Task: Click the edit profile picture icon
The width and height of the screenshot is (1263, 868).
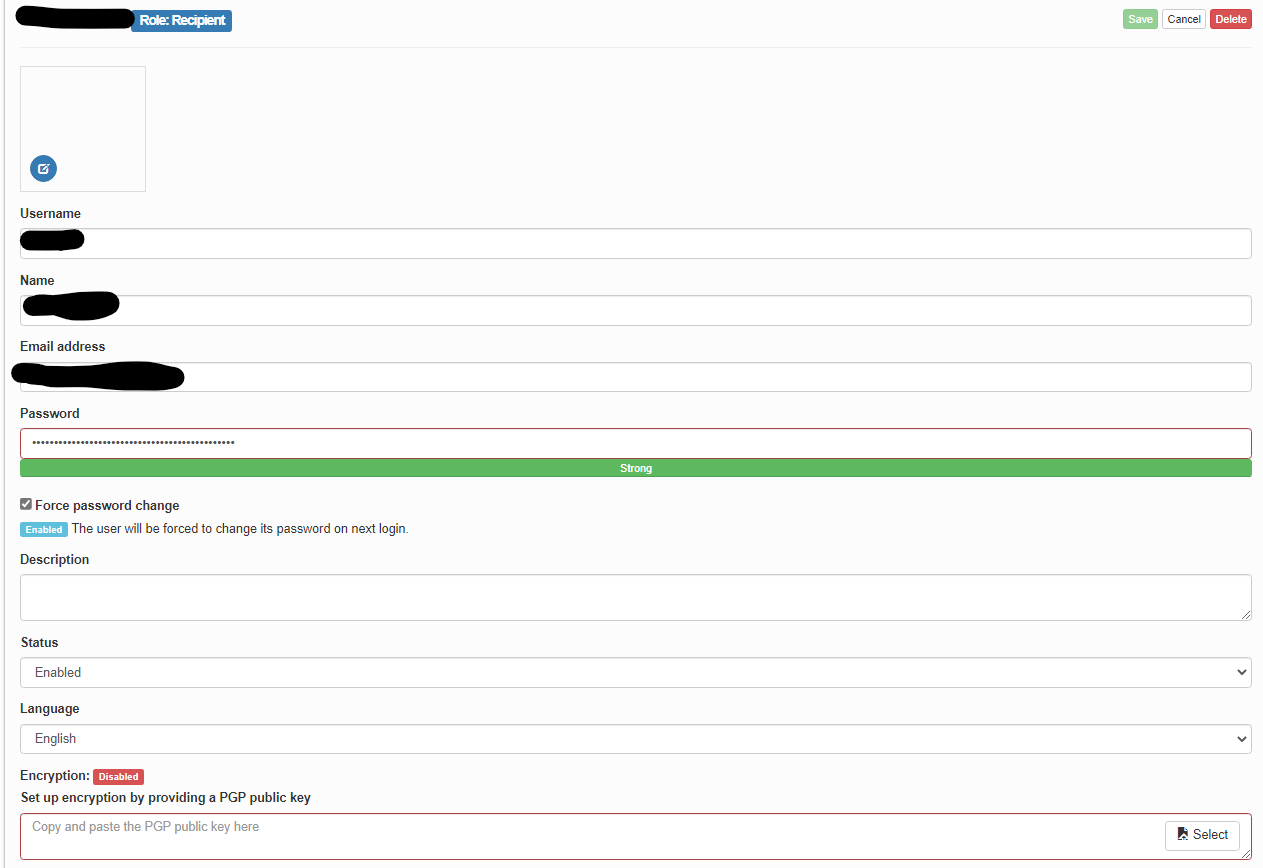Action: [43, 169]
